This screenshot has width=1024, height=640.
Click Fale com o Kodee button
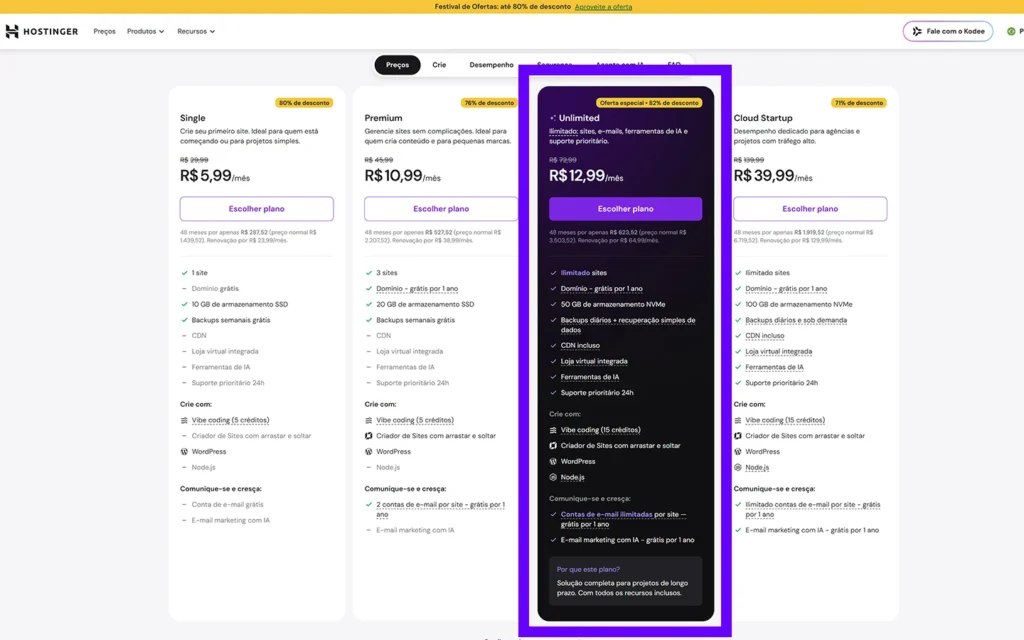point(948,31)
